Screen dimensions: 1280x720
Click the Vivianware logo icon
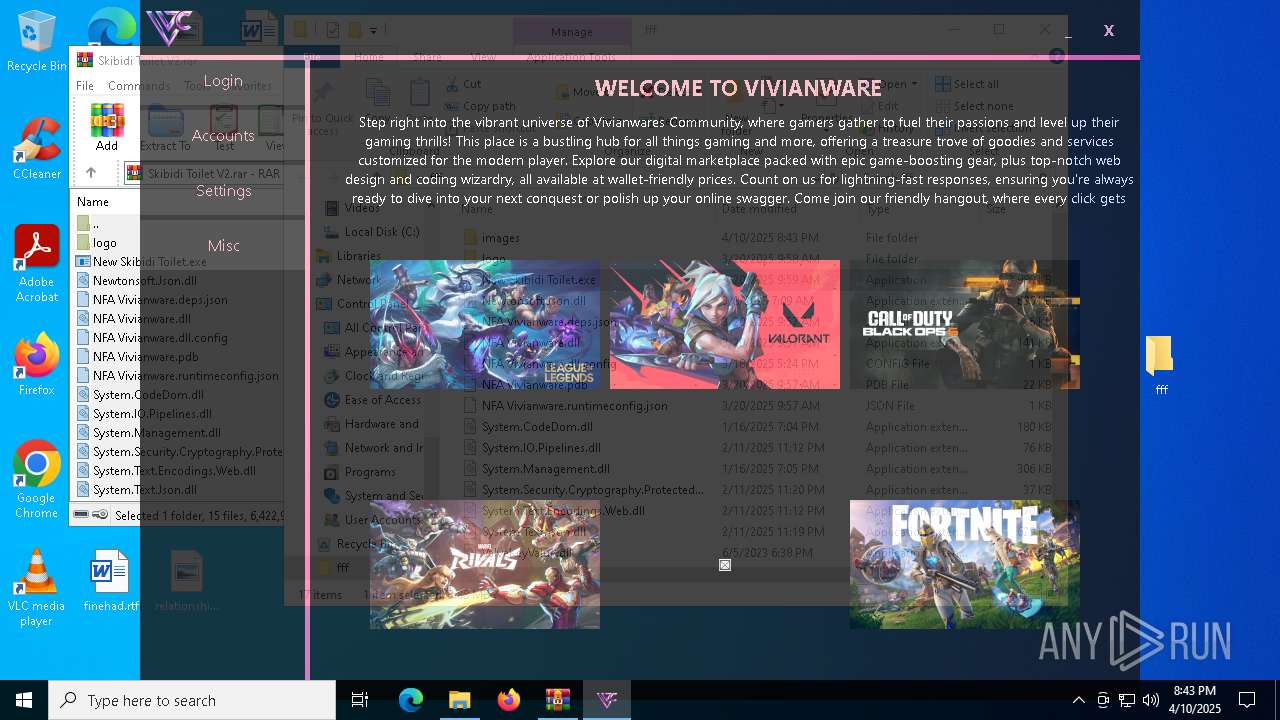pyautogui.click(x=168, y=28)
